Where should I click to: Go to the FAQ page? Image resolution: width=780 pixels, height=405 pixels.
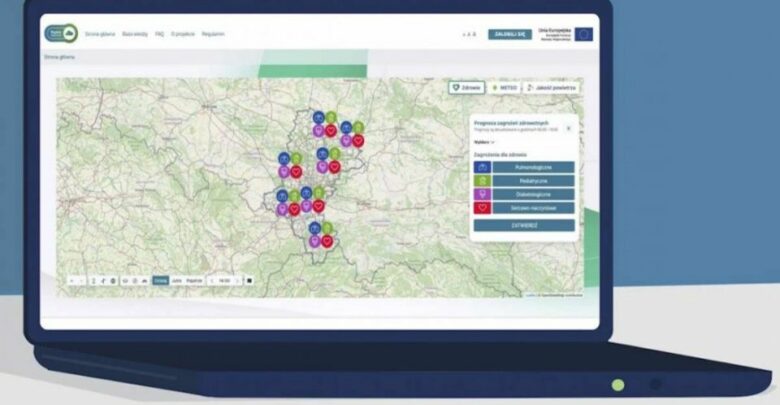159,34
